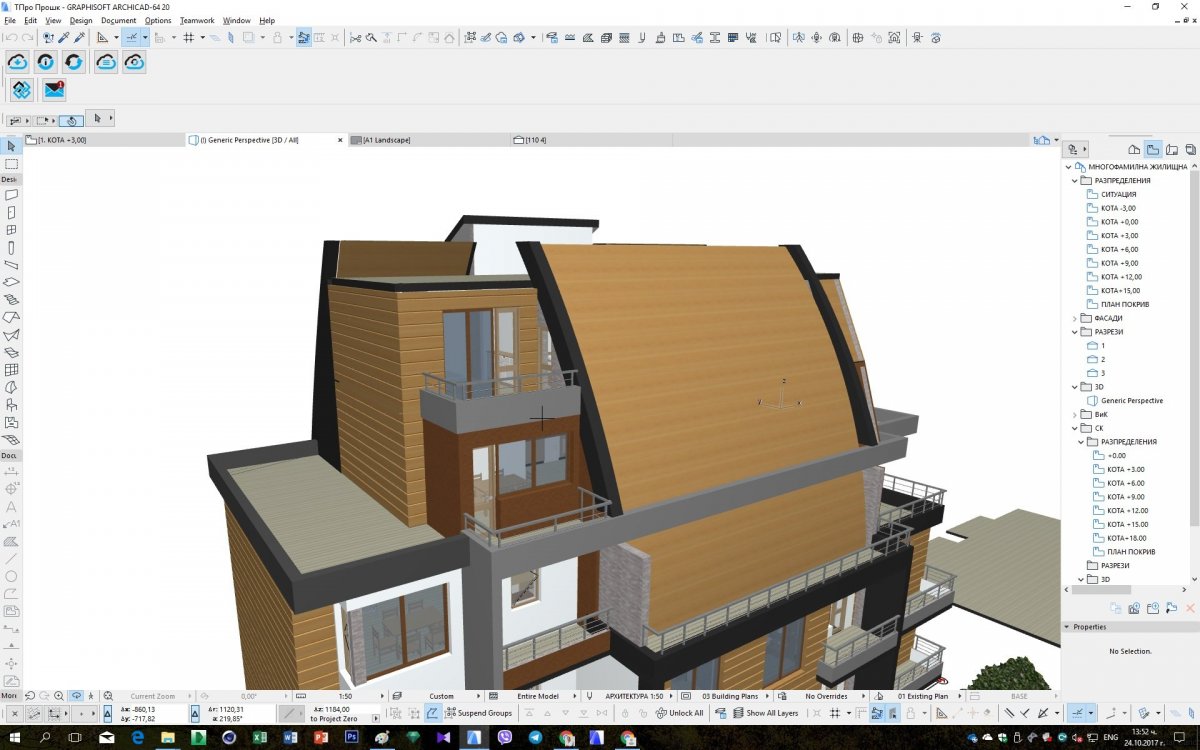Open the Teamwork menu
The width and height of the screenshot is (1200, 750).
[x=197, y=20]
